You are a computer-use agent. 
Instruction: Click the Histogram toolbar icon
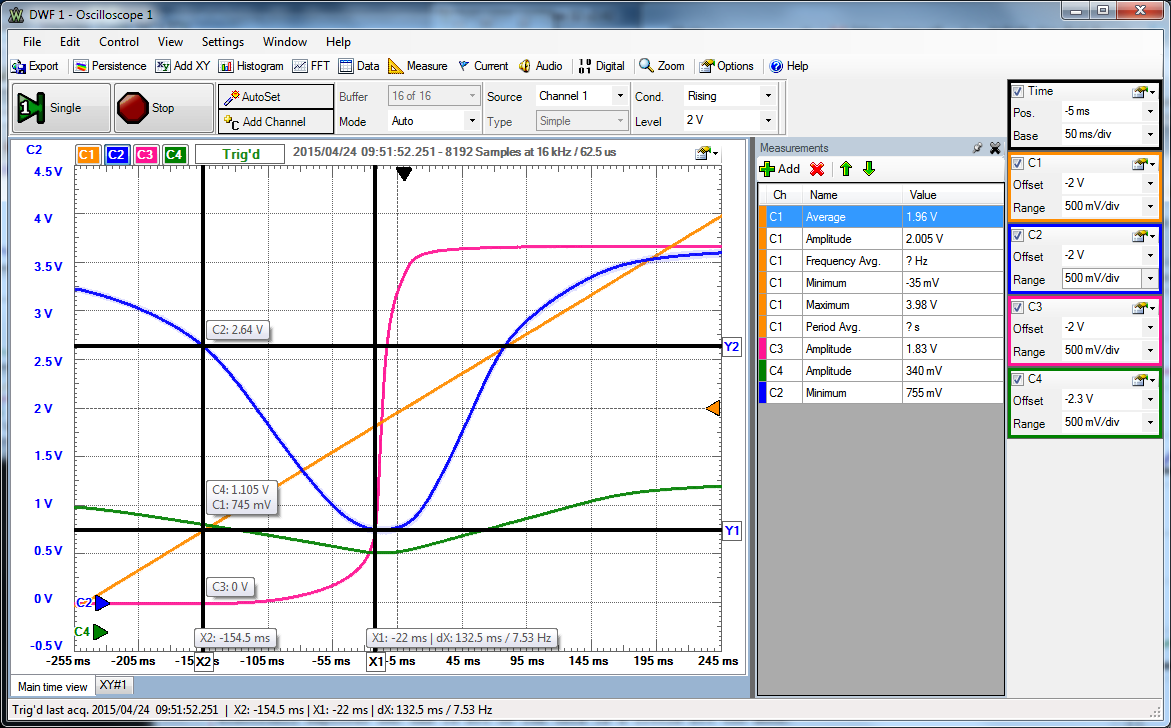(251, 66)
